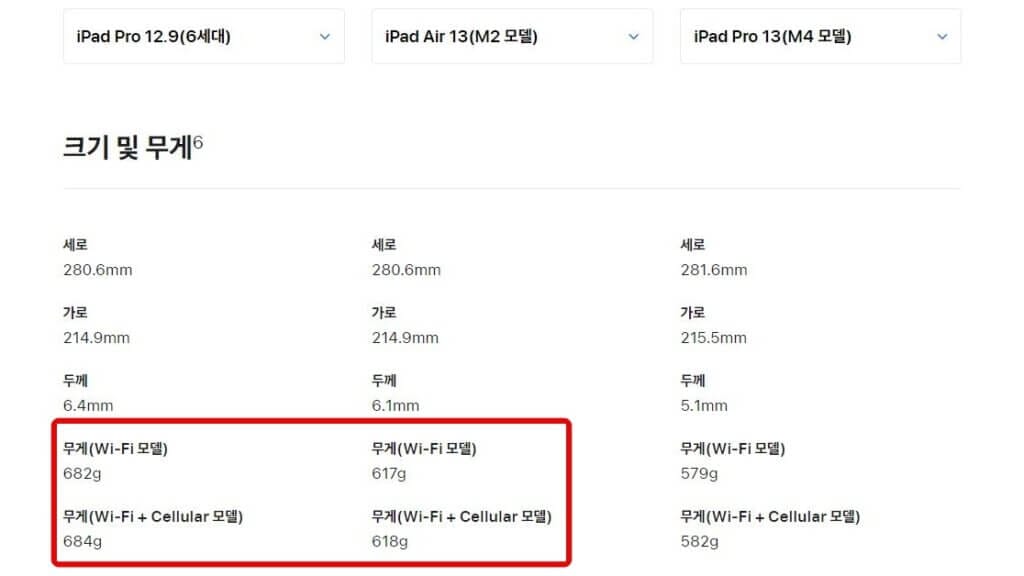This screenshot has height=576, width=1024.
Task: Click the 579g weight of iPad Pro 13
Action: [x=700, y=474]
